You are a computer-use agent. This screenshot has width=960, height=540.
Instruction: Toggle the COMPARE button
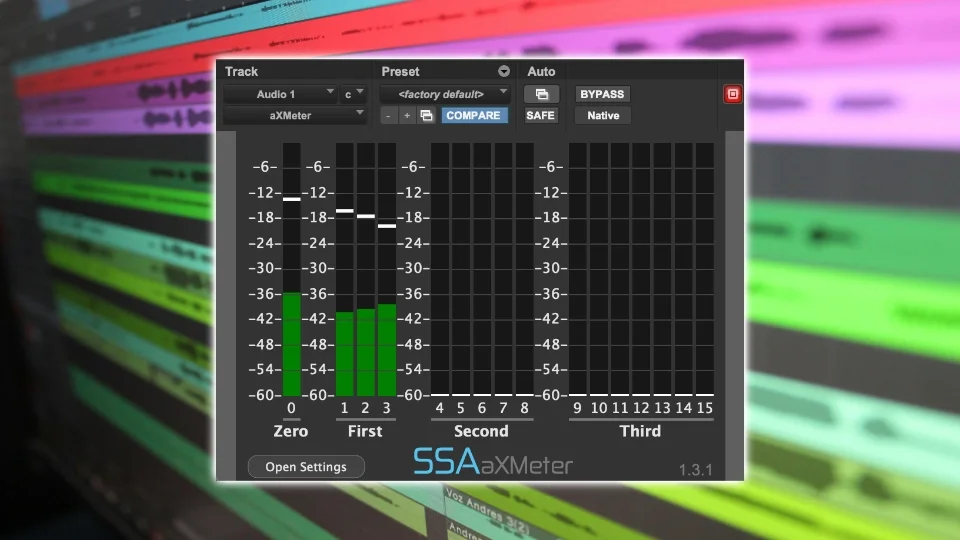click(x=474, y=115)
